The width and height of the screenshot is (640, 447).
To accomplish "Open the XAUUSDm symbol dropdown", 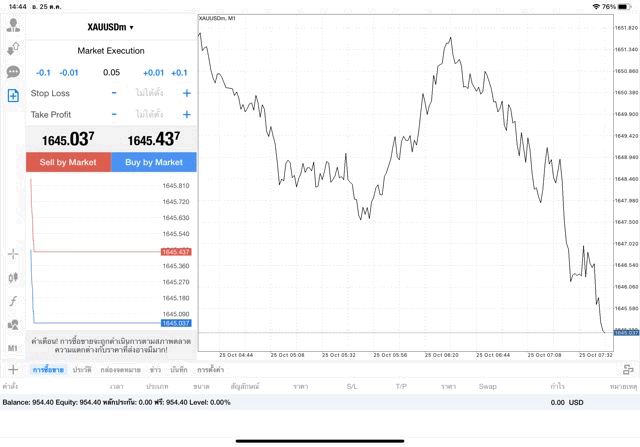I will tap(110, 27).
